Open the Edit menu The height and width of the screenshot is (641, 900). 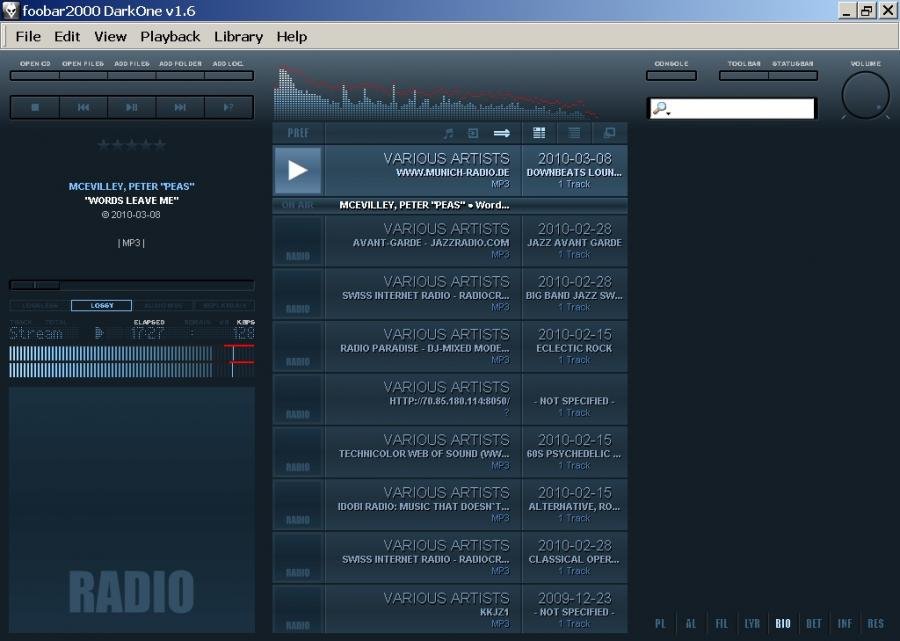point(67,37)
